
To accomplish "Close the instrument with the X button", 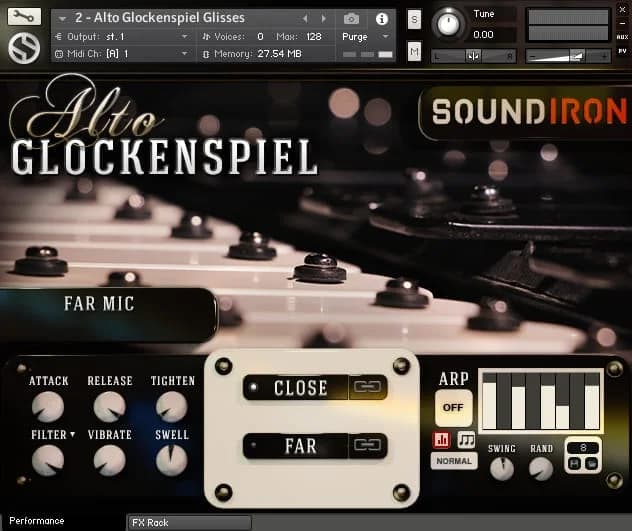I will (x=623, y=10).
